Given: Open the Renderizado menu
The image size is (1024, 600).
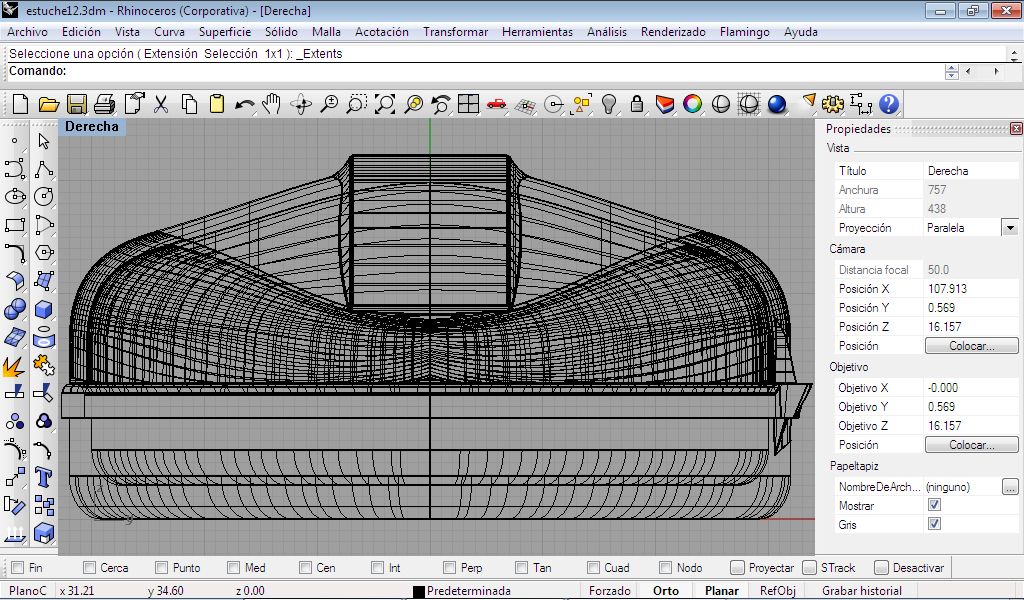Looking at the screenshot, I should tap(673, 32).
